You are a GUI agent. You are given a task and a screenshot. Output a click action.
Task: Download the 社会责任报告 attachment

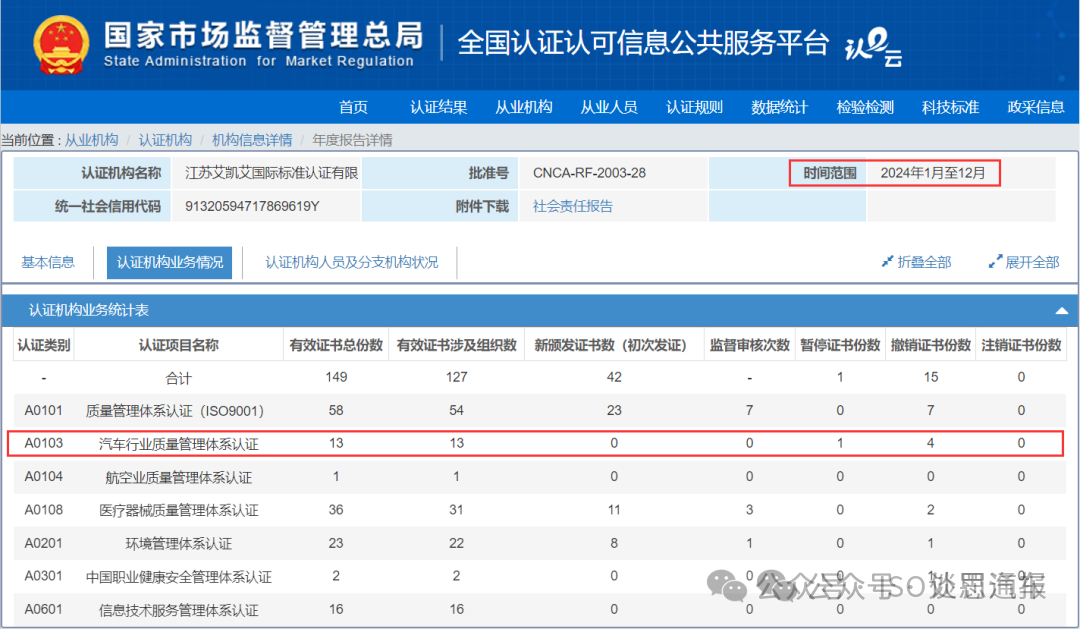[x=572, y=206]
